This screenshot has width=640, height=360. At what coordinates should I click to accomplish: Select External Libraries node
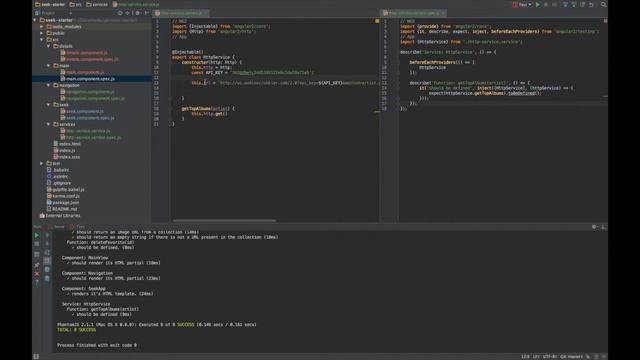pos(63,216)
